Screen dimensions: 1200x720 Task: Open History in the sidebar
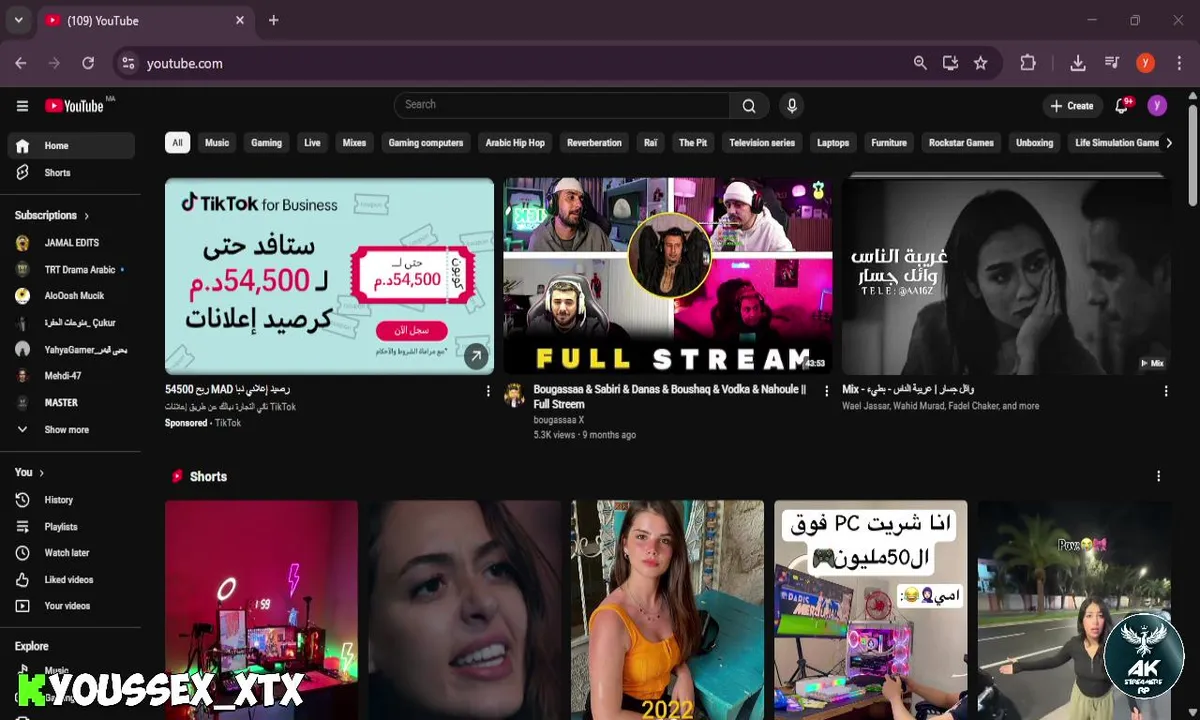pyautogui.click(x=71, y=500)
